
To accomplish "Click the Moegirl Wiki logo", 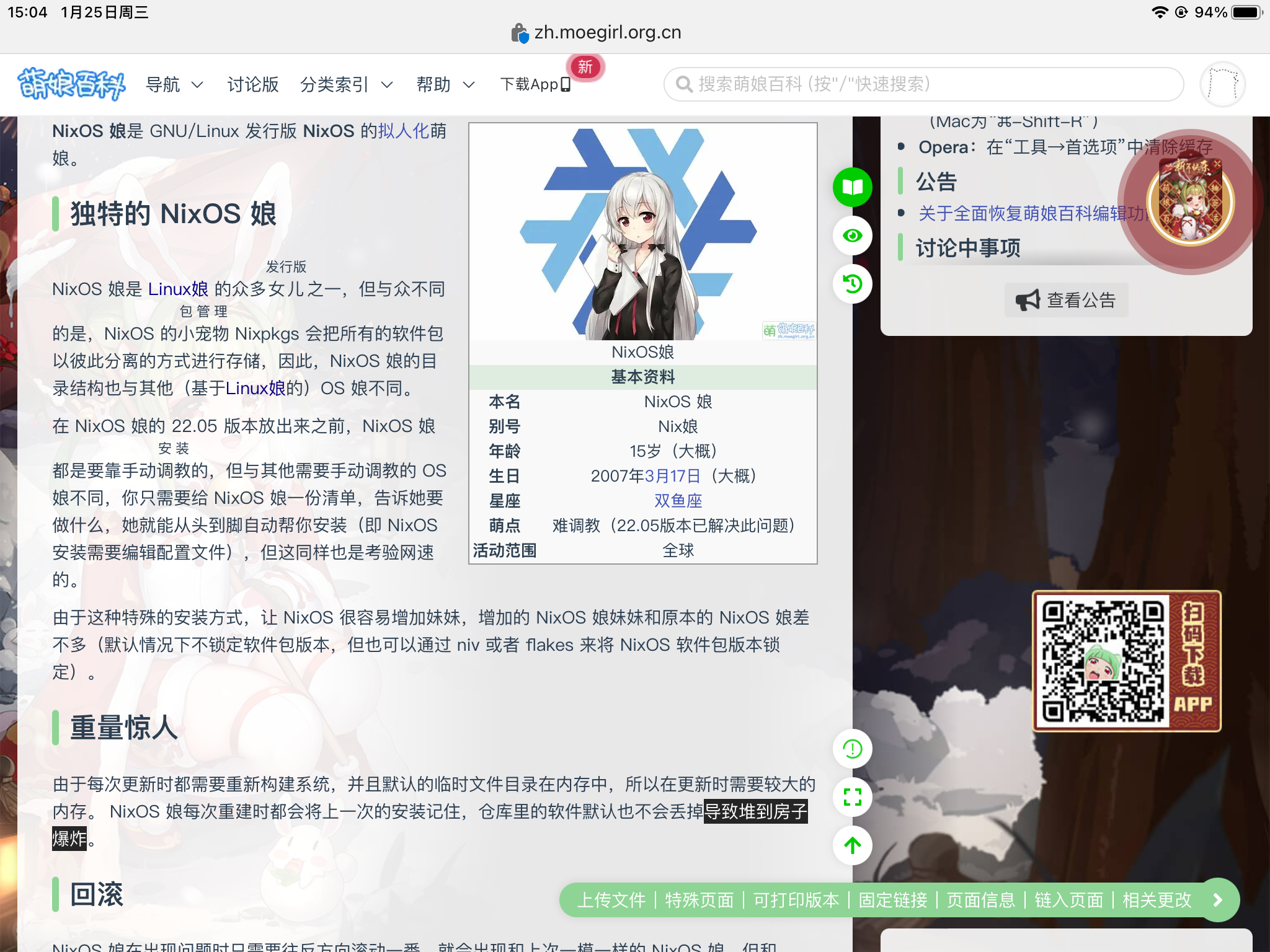I will click(71, 84).
